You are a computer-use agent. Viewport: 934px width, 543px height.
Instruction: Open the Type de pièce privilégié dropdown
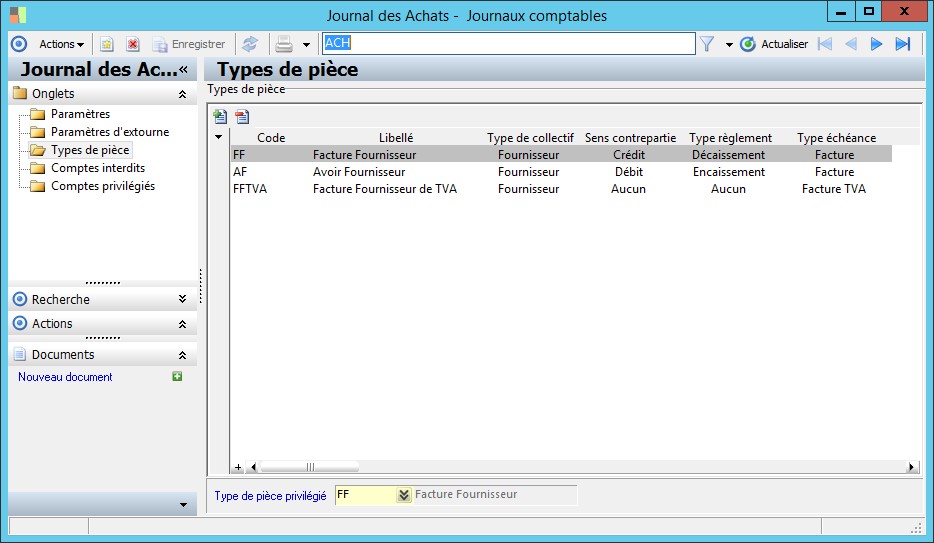[x=404, y=495]
